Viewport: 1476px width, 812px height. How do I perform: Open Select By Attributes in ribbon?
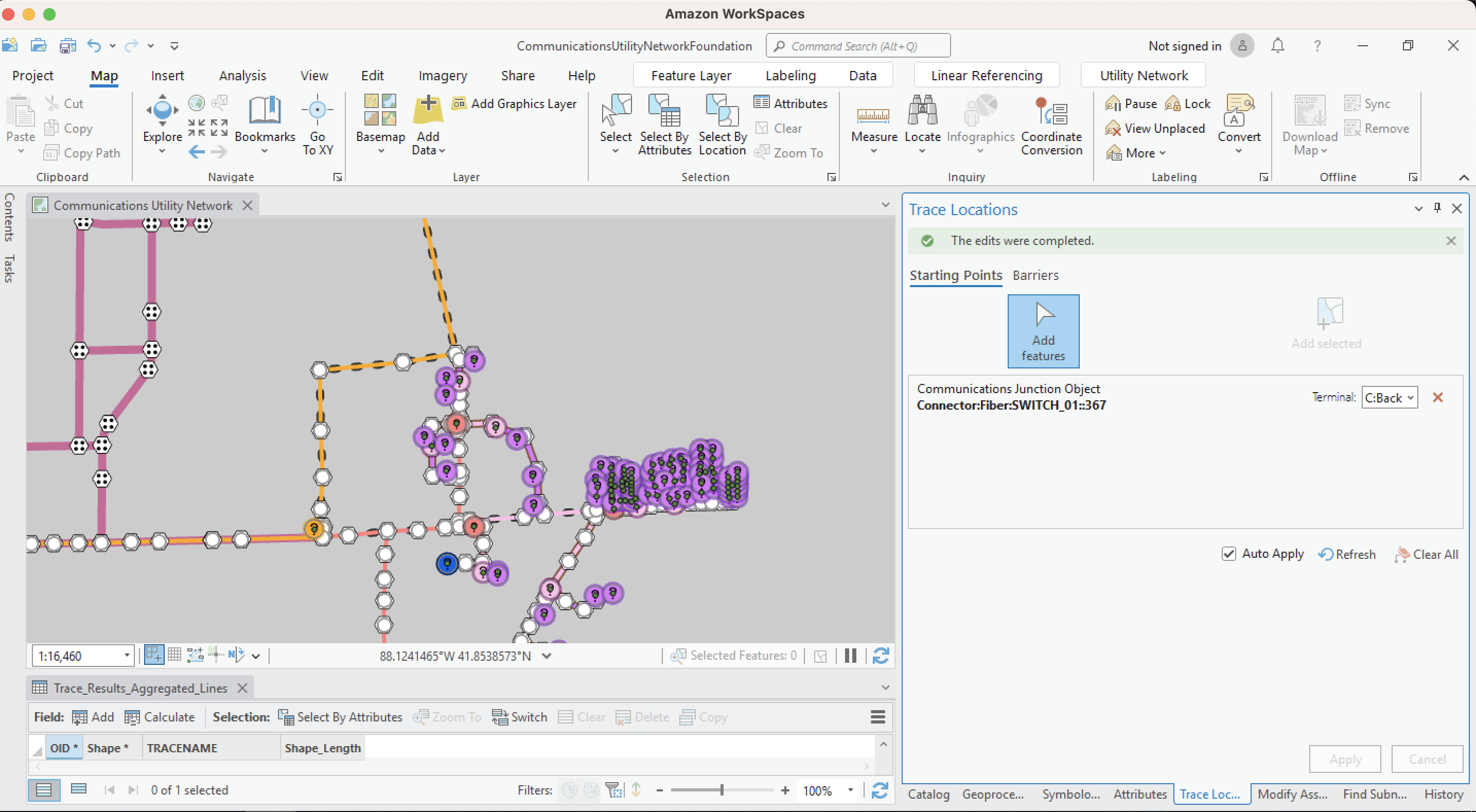tap(664, 125)
